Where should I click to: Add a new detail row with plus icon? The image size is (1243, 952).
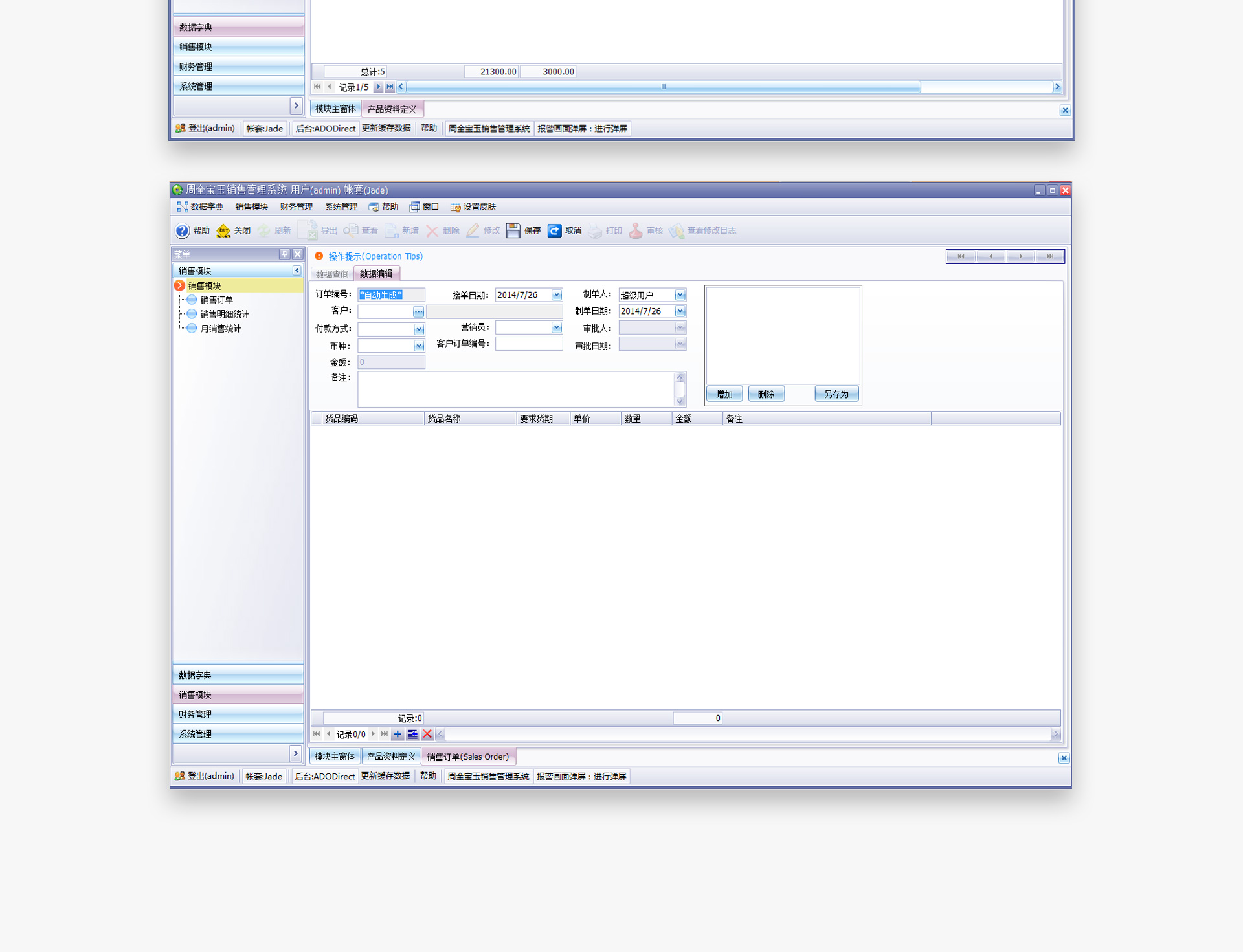coord(398,734)
